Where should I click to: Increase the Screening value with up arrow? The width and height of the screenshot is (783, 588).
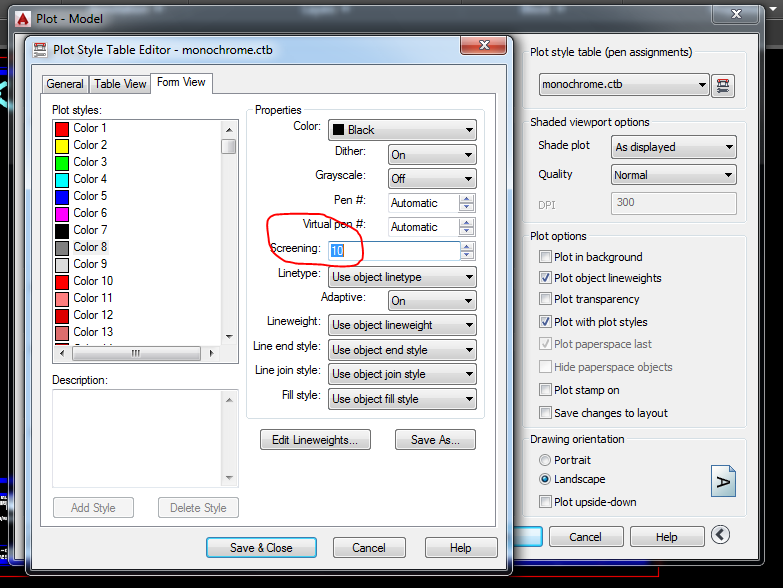[467, 247]
